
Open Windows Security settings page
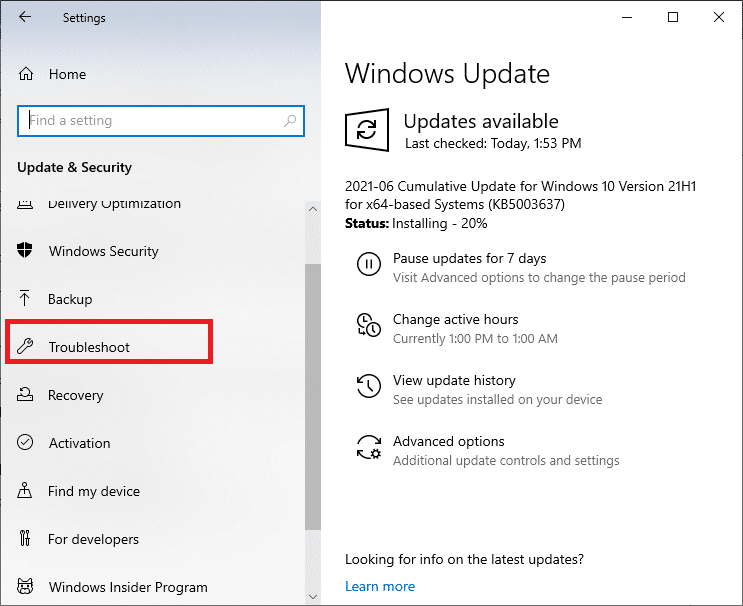tap(103, 251)
